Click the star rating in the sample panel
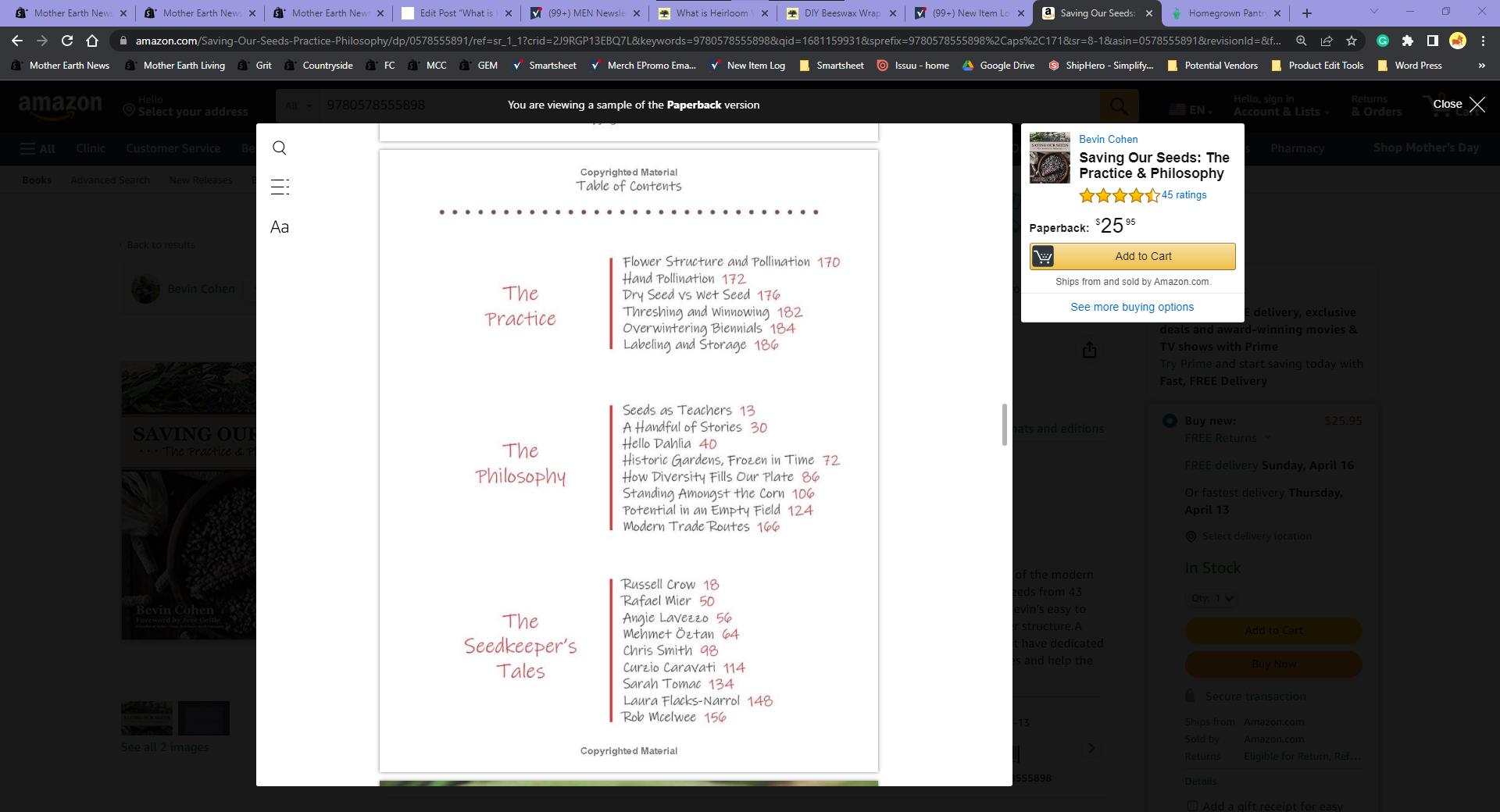 coord(1119,196)
